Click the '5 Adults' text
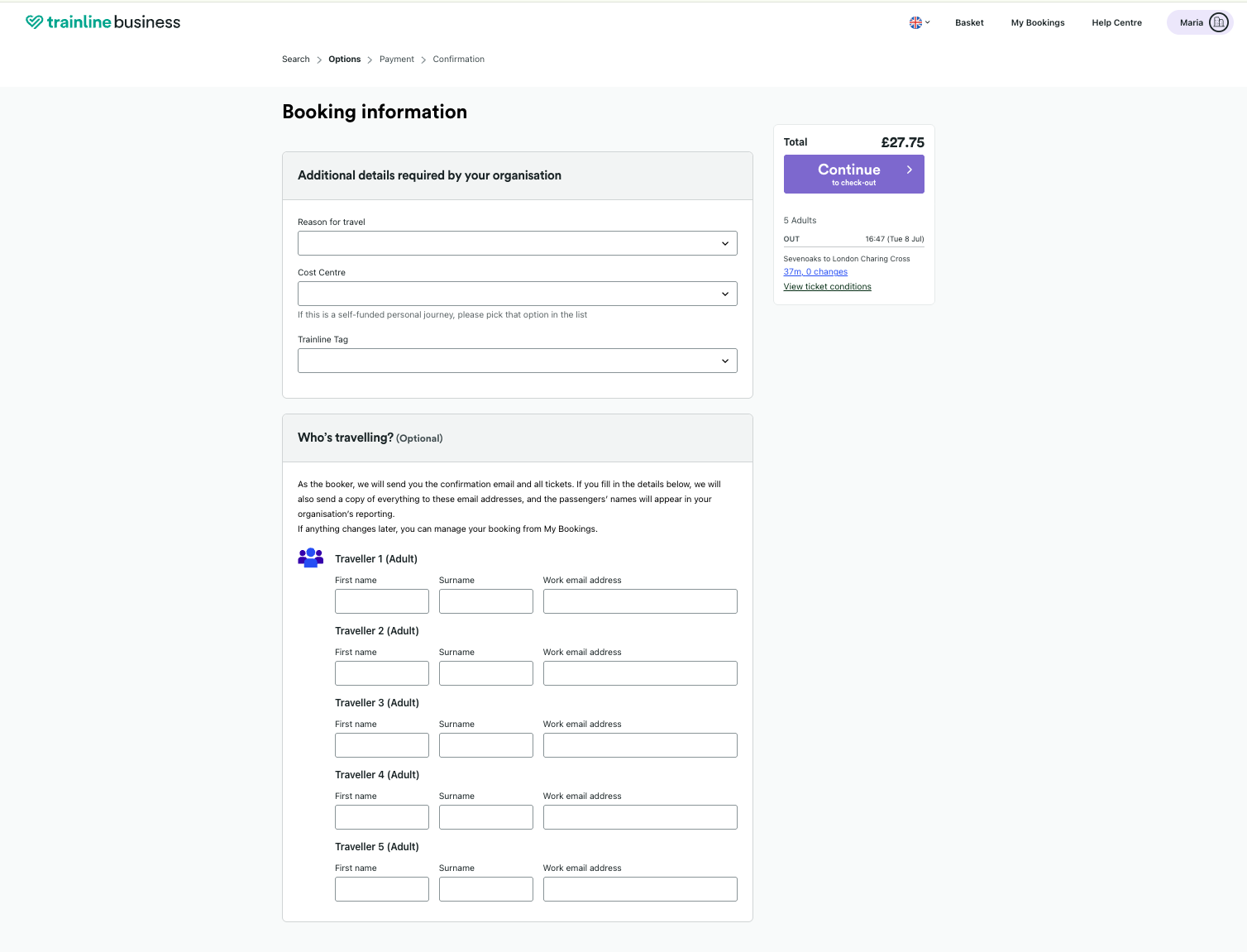This screenshot has width=1247, height=952. click(x=800, y=221)
